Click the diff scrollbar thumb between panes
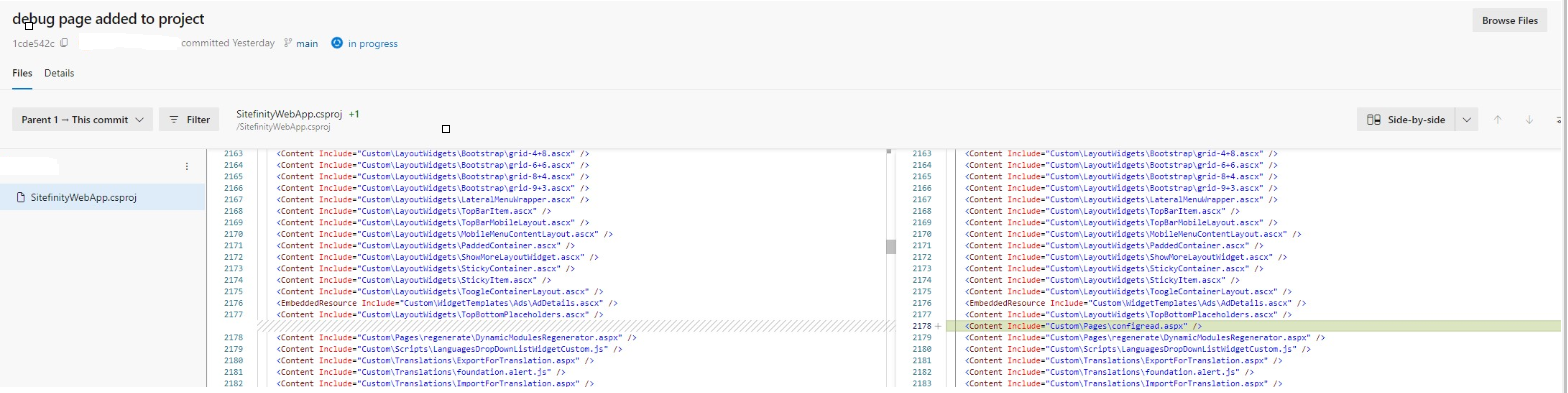The width and height of the screenshot is (1568, 393). pos(890,246)
